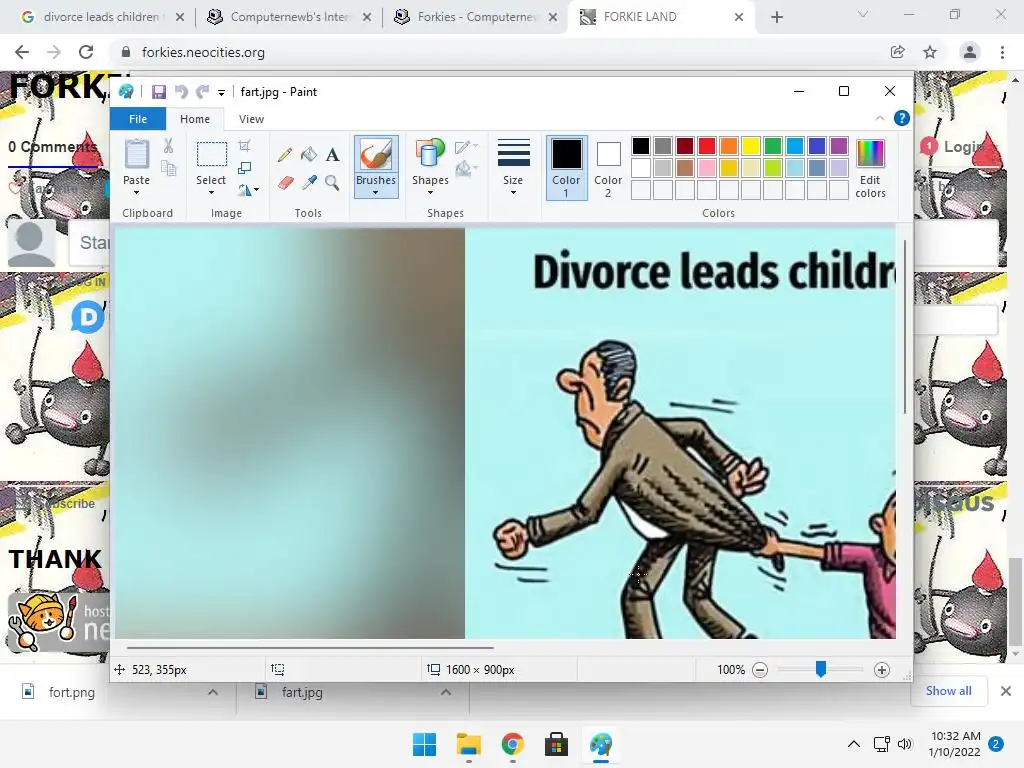
Task: Switch to the View ribbon tab
Action: click(251, 119)
